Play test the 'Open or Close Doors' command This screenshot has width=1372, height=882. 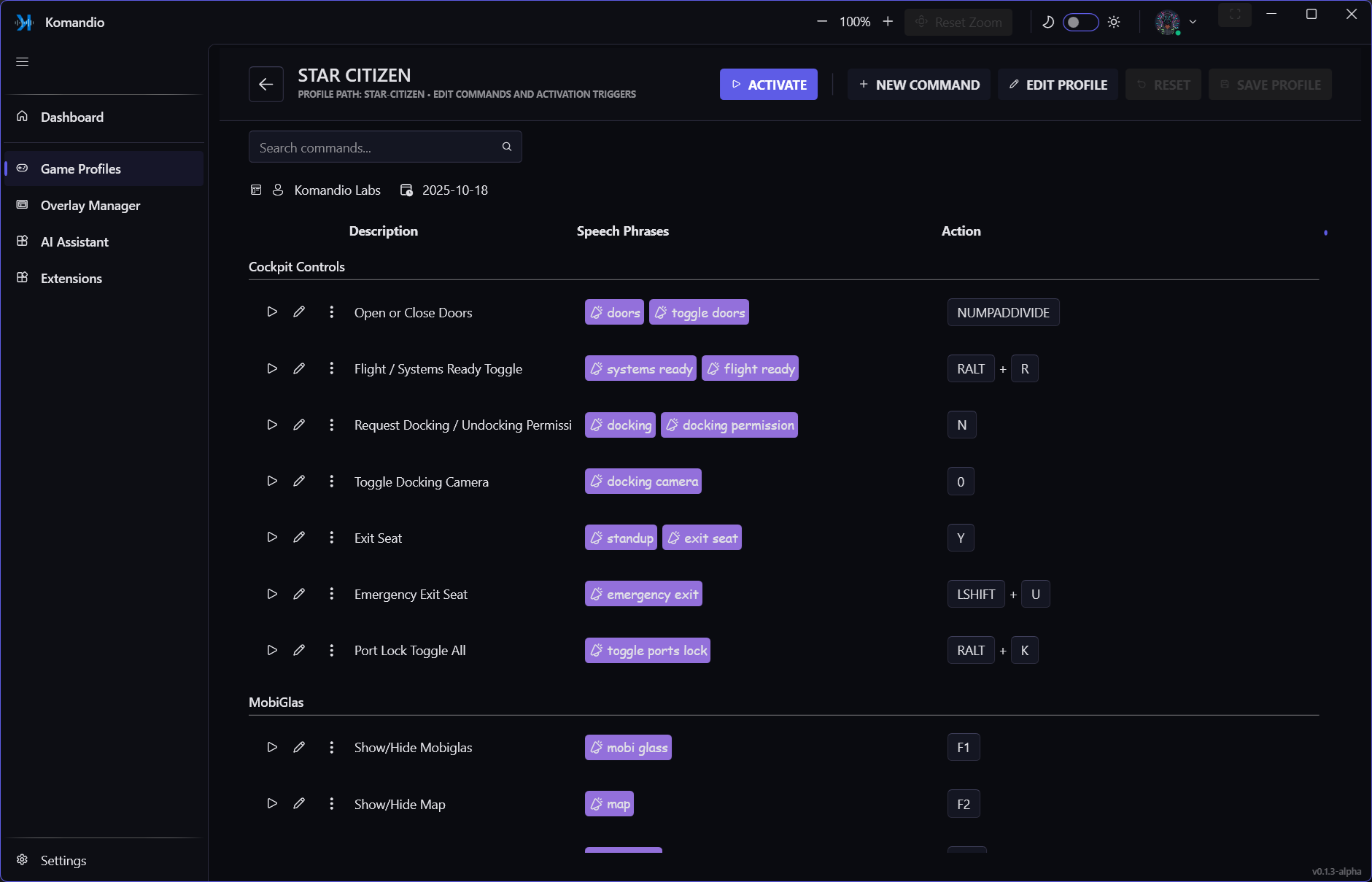pyautogui.click(x=271, y=312)
